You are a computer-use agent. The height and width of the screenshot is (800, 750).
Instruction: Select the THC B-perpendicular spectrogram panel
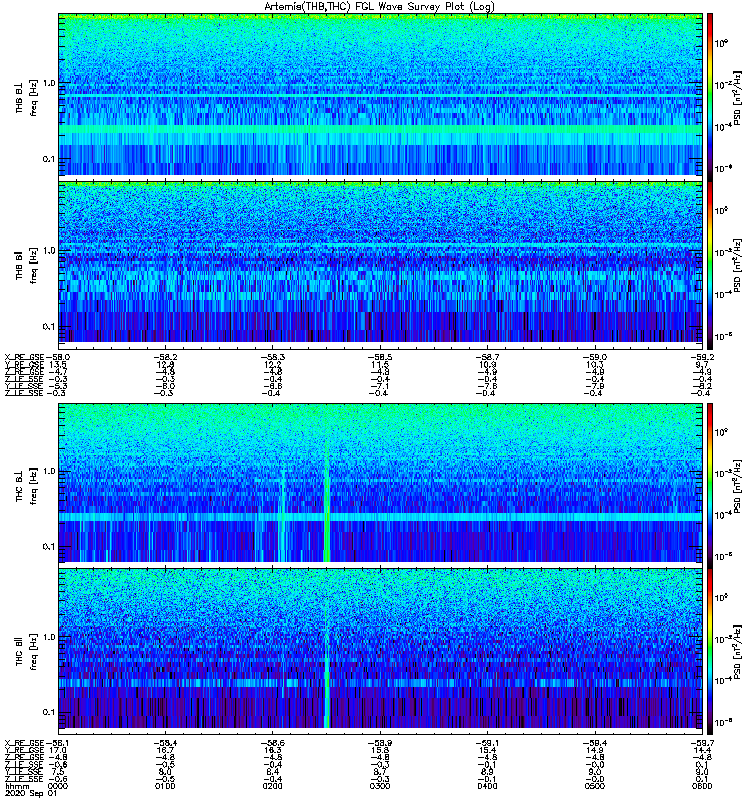[381, 483]
